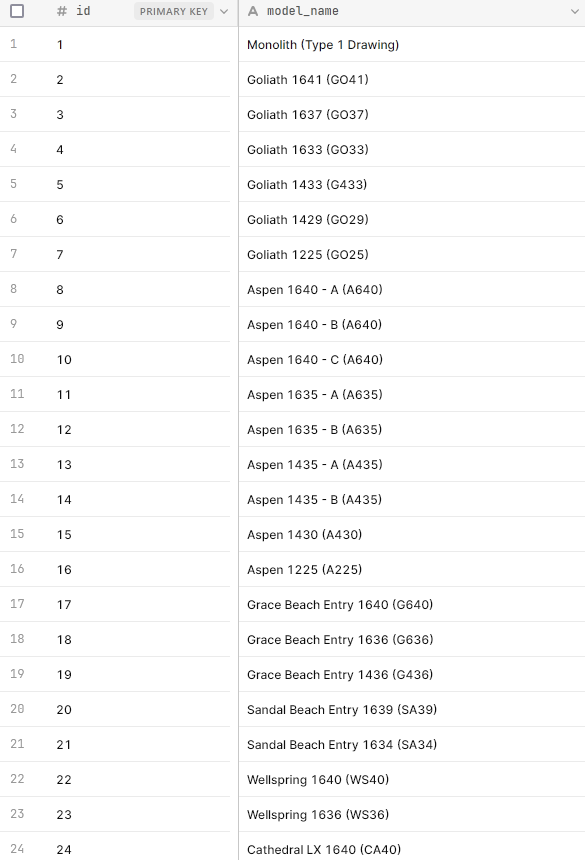Select the Goliath 1225 (GO25) cell
Viewport: 585px width, 860px height.
pos(412,254)
